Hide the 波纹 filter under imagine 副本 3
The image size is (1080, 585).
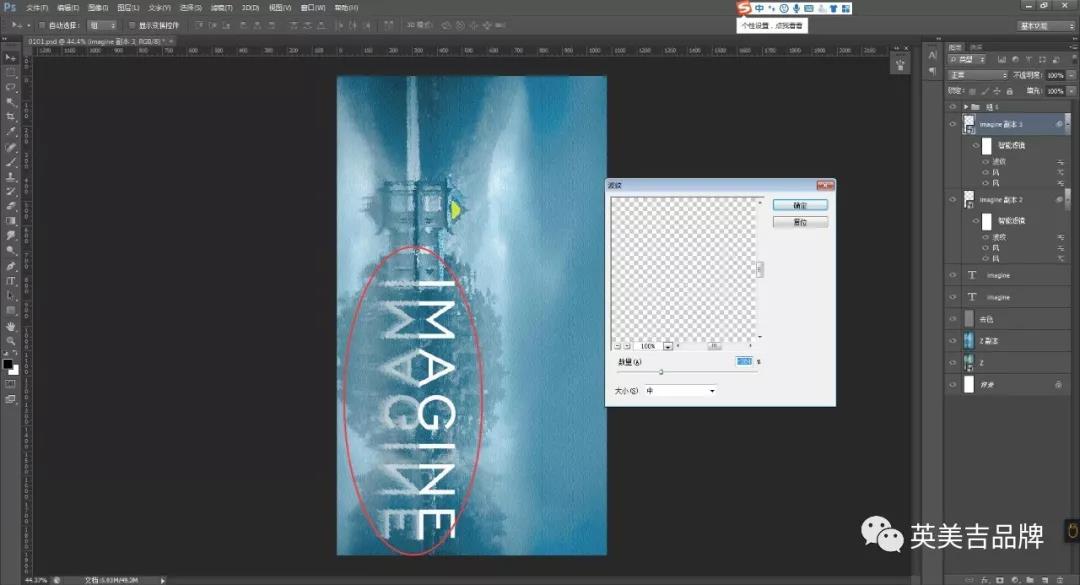(986, 161)
